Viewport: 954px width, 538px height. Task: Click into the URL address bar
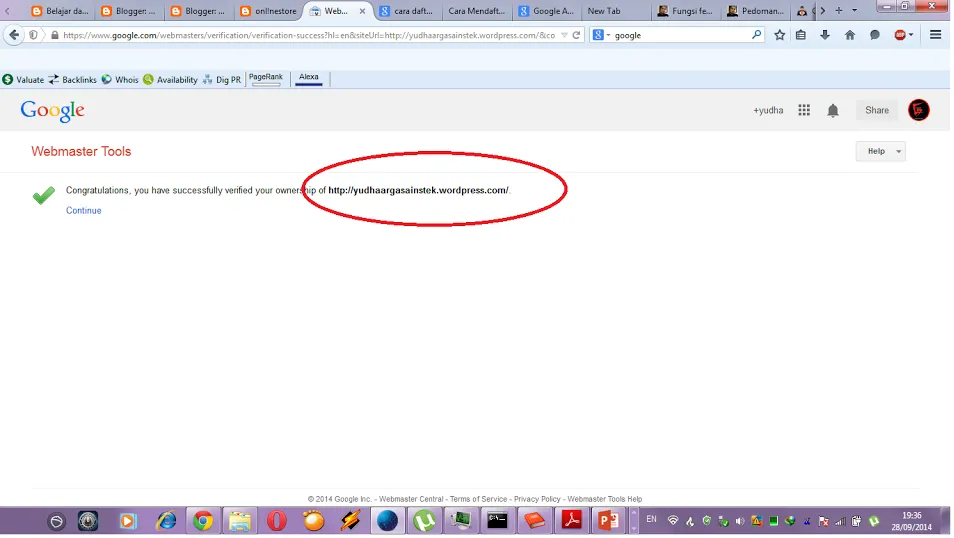(308, 35)
